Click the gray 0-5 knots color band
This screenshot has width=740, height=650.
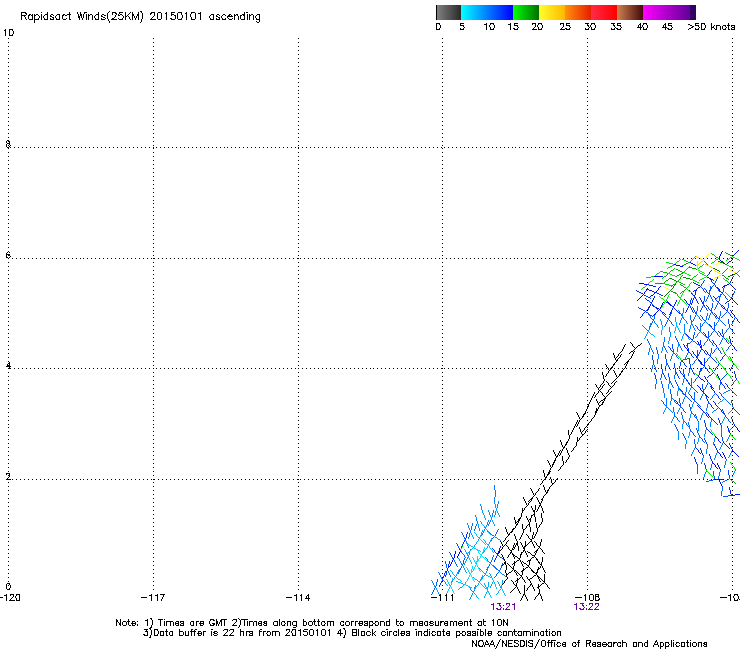pos(448,12)
